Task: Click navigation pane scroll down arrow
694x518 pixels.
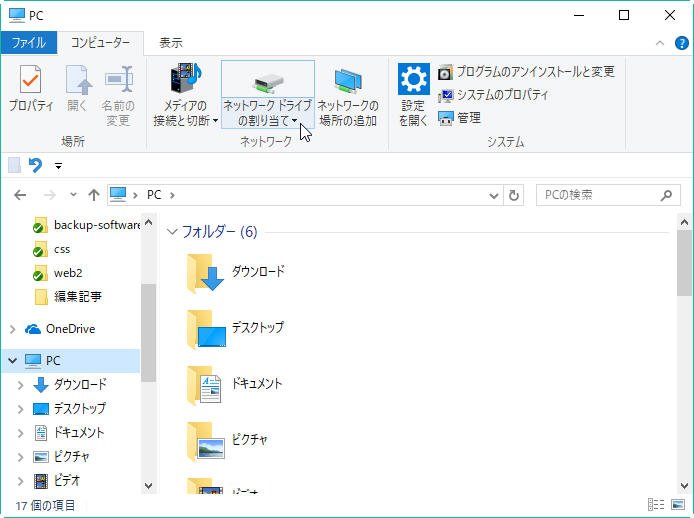Action: (149, 486)
